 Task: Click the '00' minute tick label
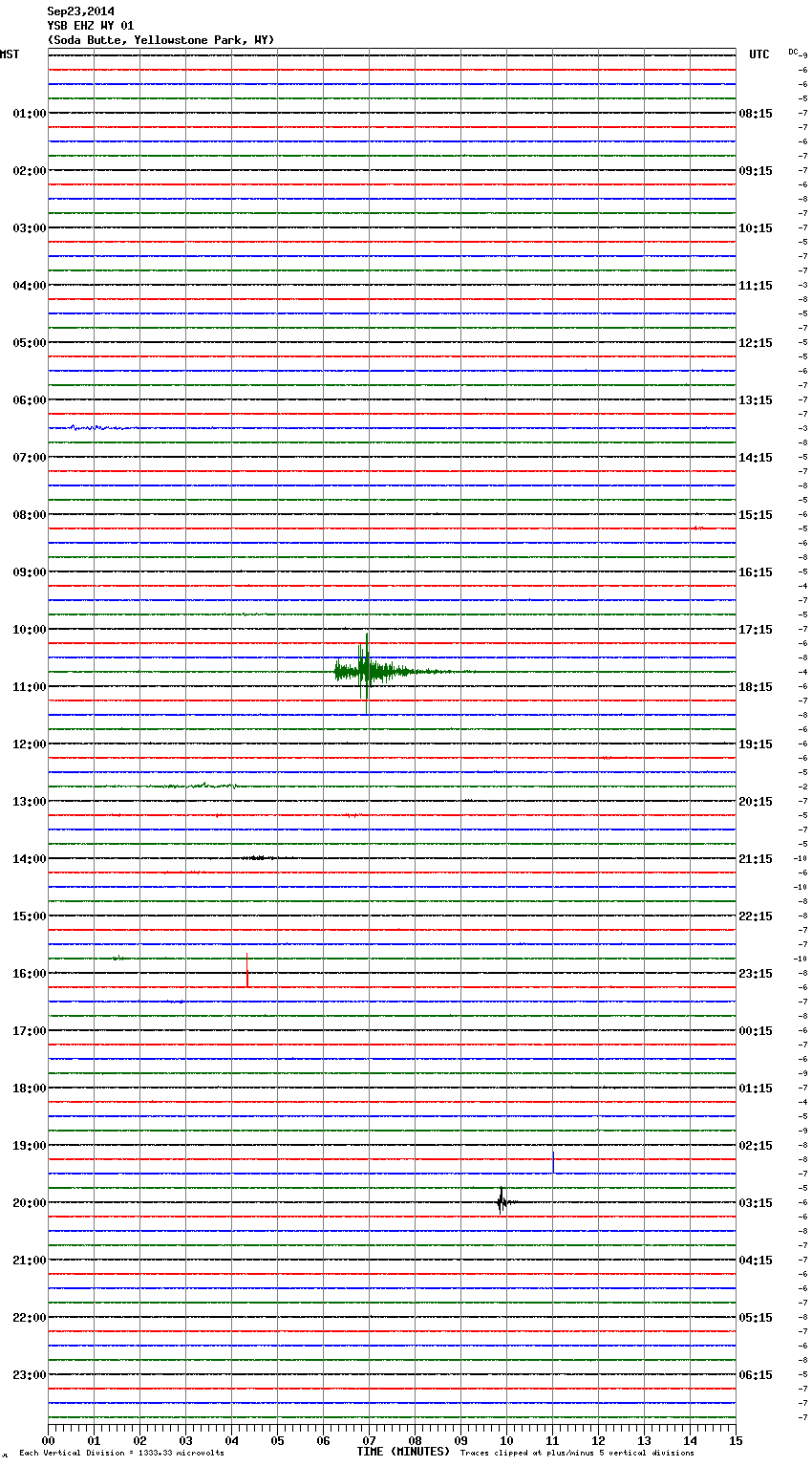click(x=48, y=1440)
